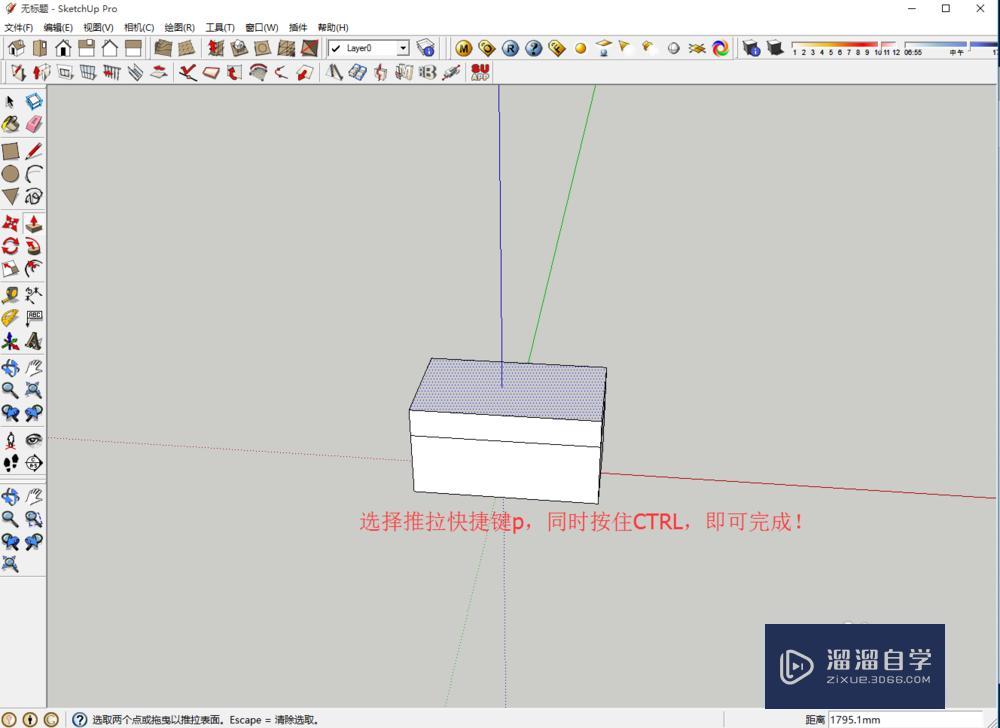Switch to the Iso view
Screen dimensions: 1000x728
17,48
